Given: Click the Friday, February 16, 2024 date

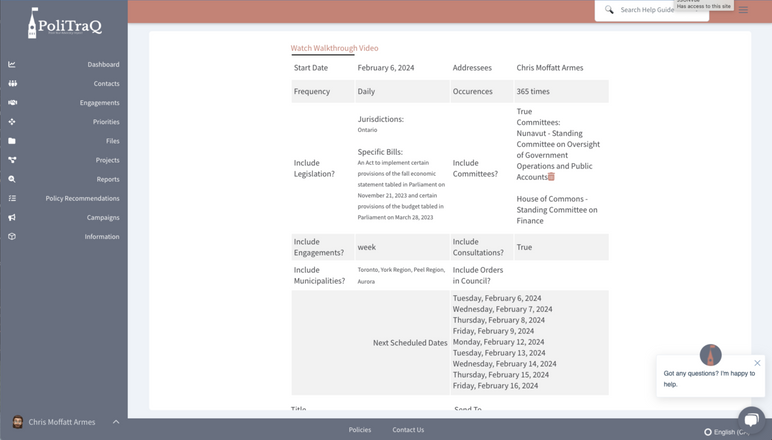Looking at the screenshot, I should click(495, 385).
